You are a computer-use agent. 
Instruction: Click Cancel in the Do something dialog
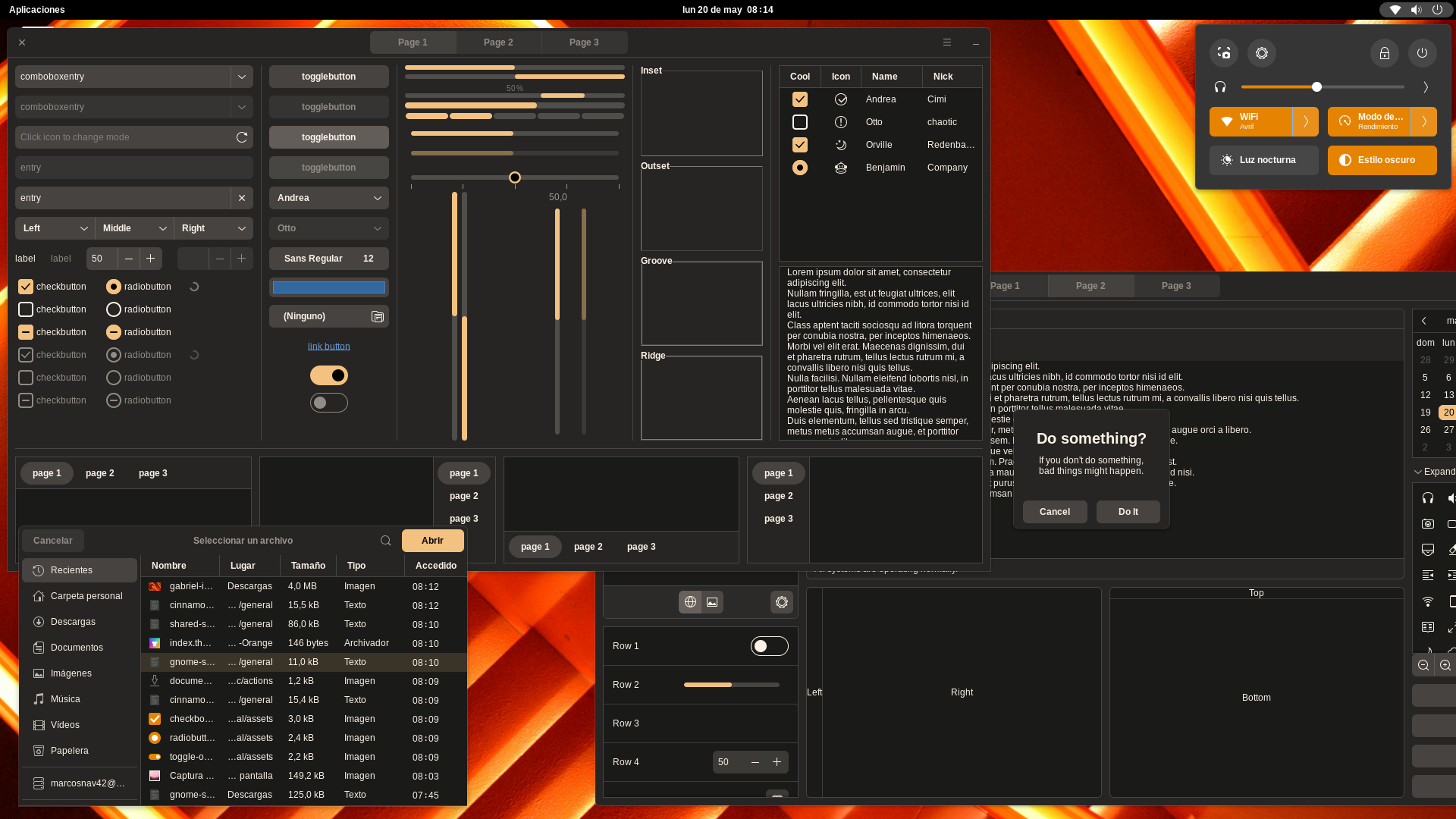tap(1055, 512)
